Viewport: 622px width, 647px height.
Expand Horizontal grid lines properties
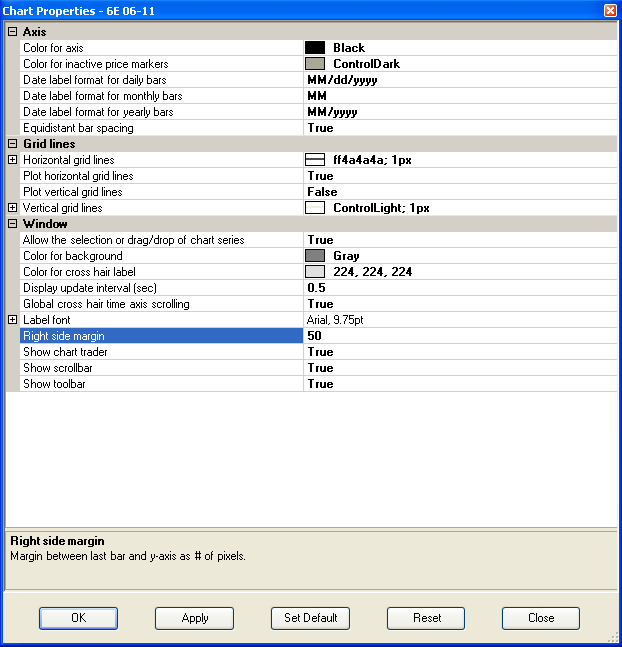(x=13, y=160)
